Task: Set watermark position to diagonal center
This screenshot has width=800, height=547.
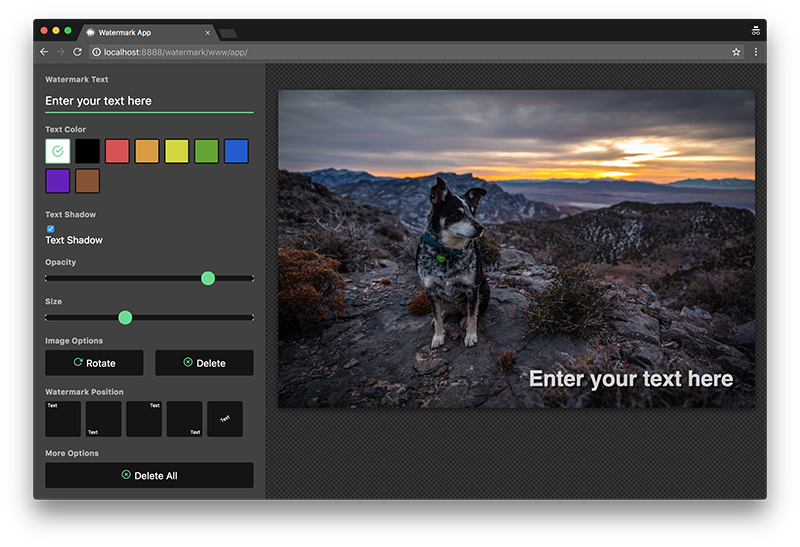Action: coord(225,419)
